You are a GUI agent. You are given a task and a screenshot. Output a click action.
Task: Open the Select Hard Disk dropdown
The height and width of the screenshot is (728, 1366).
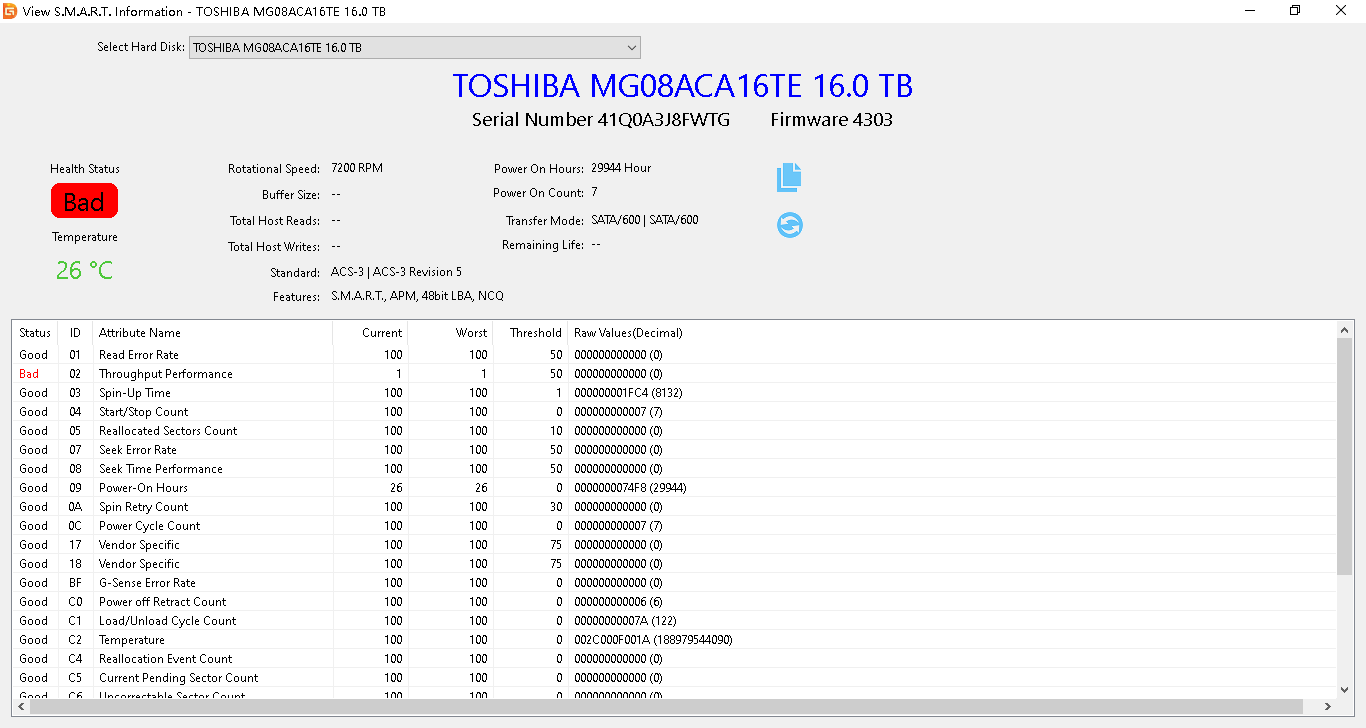coord(415,47)
